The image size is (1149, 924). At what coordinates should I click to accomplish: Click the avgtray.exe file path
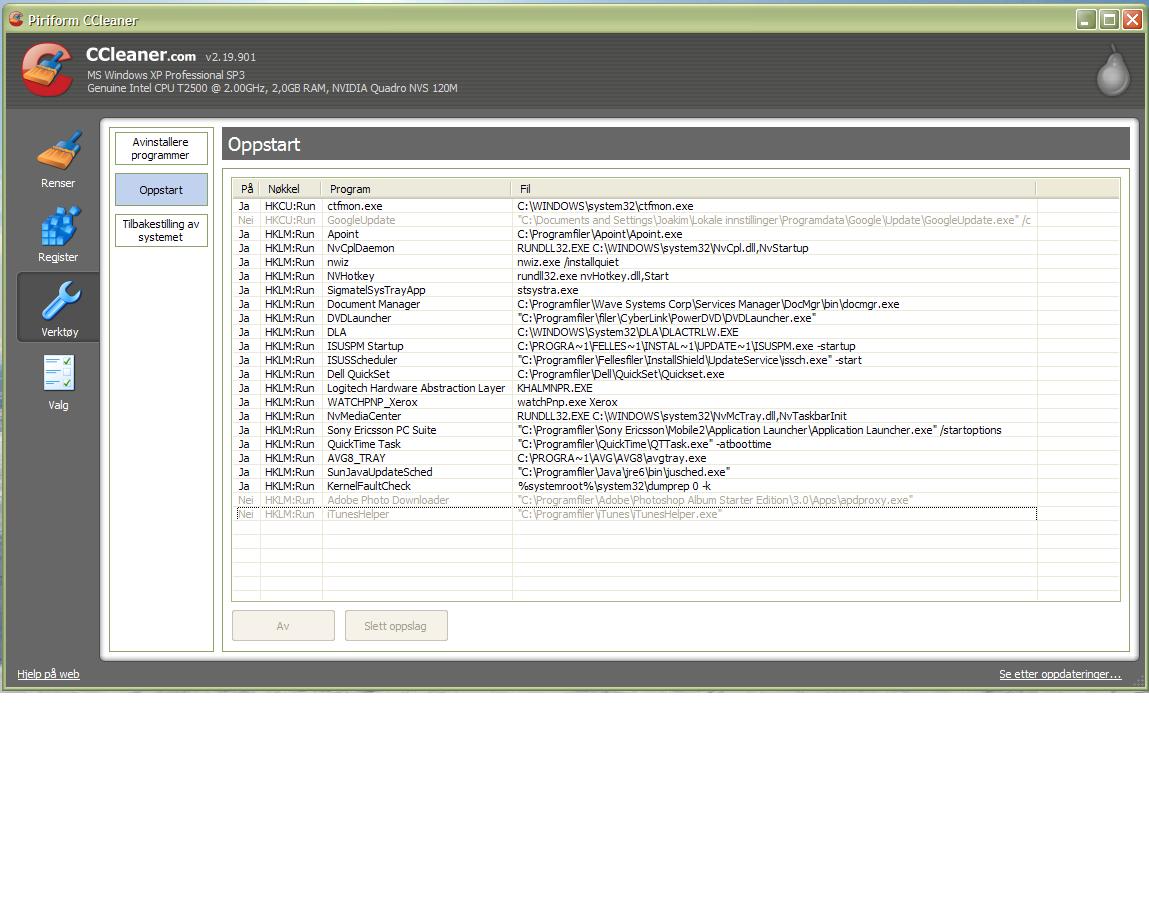click(612, 458)
